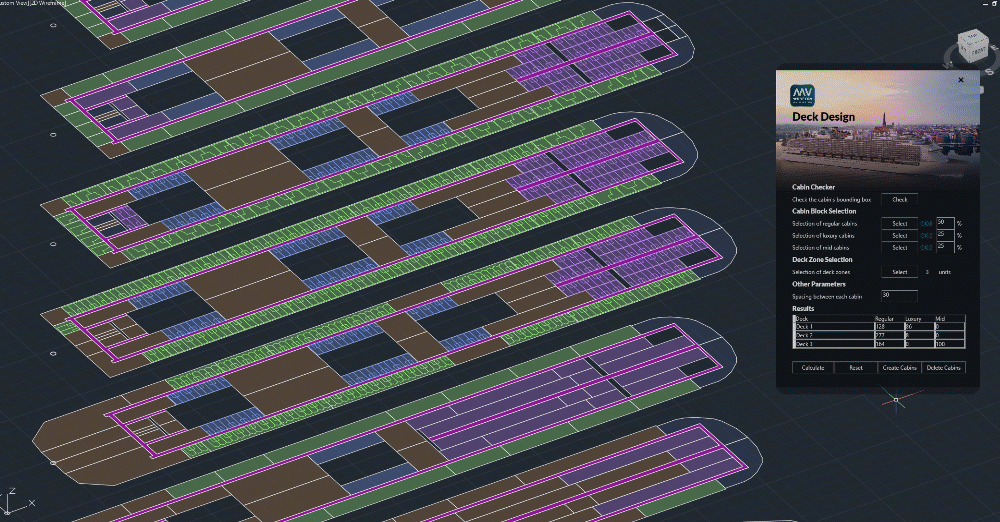The image size is (1000, 522).
Task: Edit the spacing between each cabin field
Action: [899, 295]
